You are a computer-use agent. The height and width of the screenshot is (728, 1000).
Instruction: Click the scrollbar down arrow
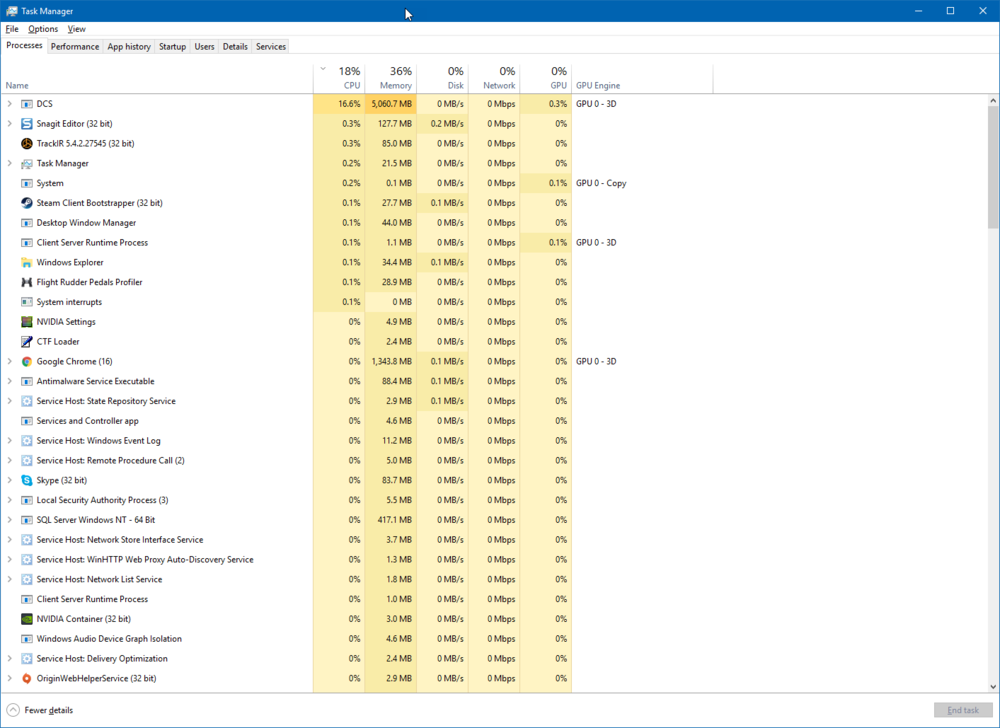click(x=993, y=687)
